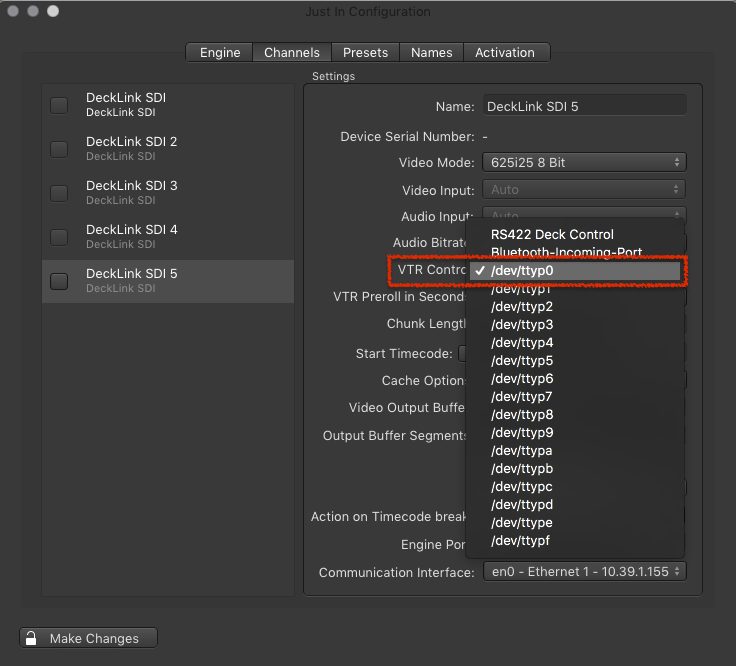The height and width of the screenshot is (666, 736).
Task: Click the Make Changes lock button
Action: pos(88,638)
